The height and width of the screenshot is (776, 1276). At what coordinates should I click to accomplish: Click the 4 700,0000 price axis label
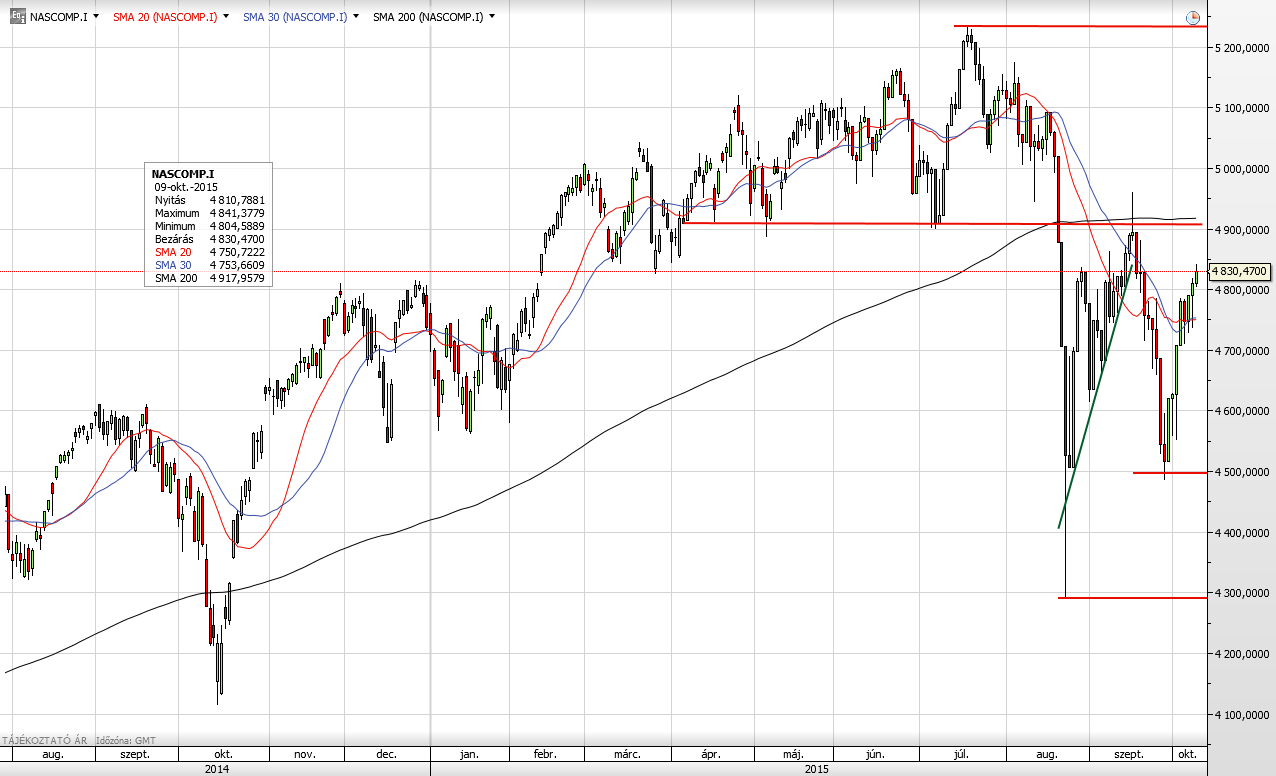(1241, 351)
